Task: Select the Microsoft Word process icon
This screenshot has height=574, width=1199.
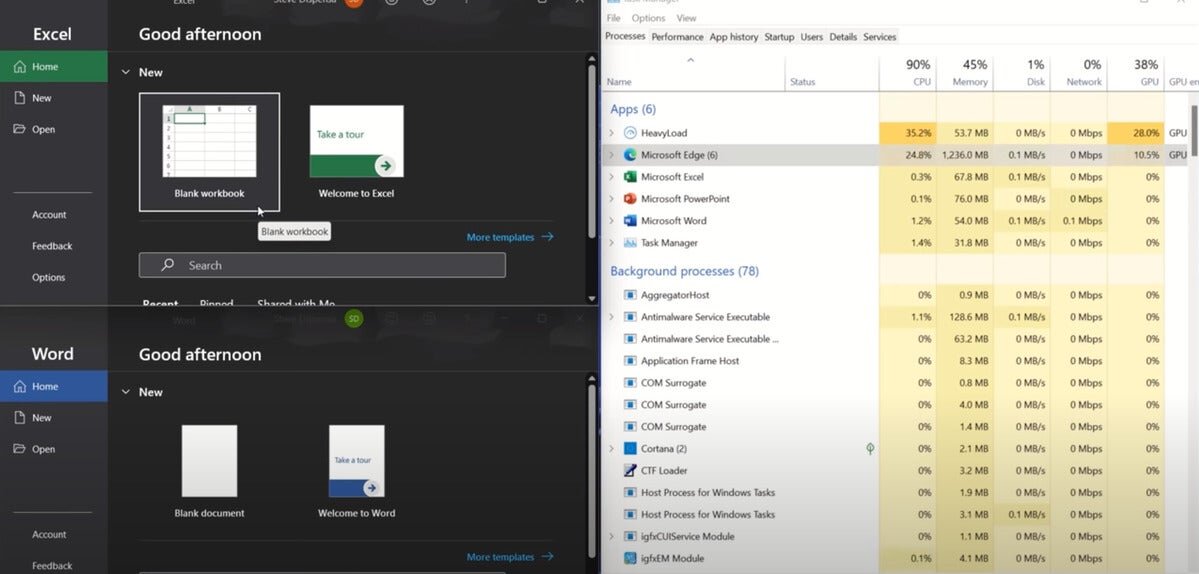Action: 630,221
